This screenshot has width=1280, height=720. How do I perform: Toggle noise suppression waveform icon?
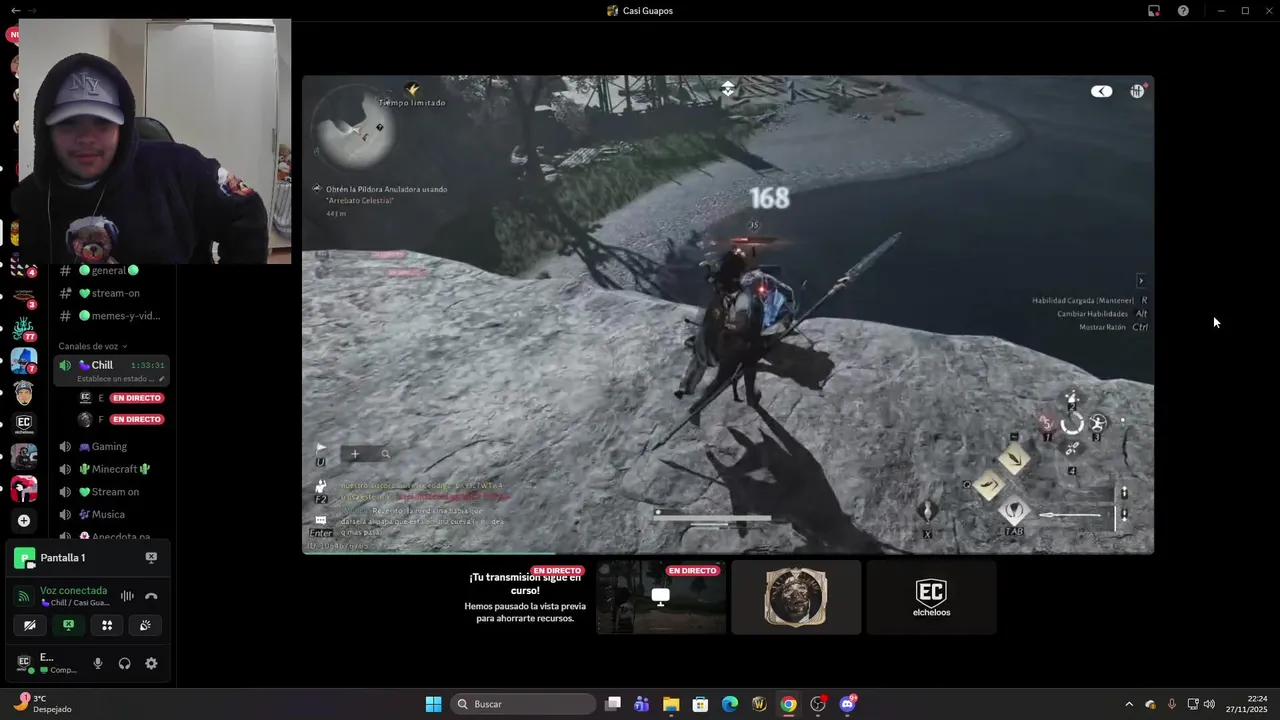click(x=127, y=596)
